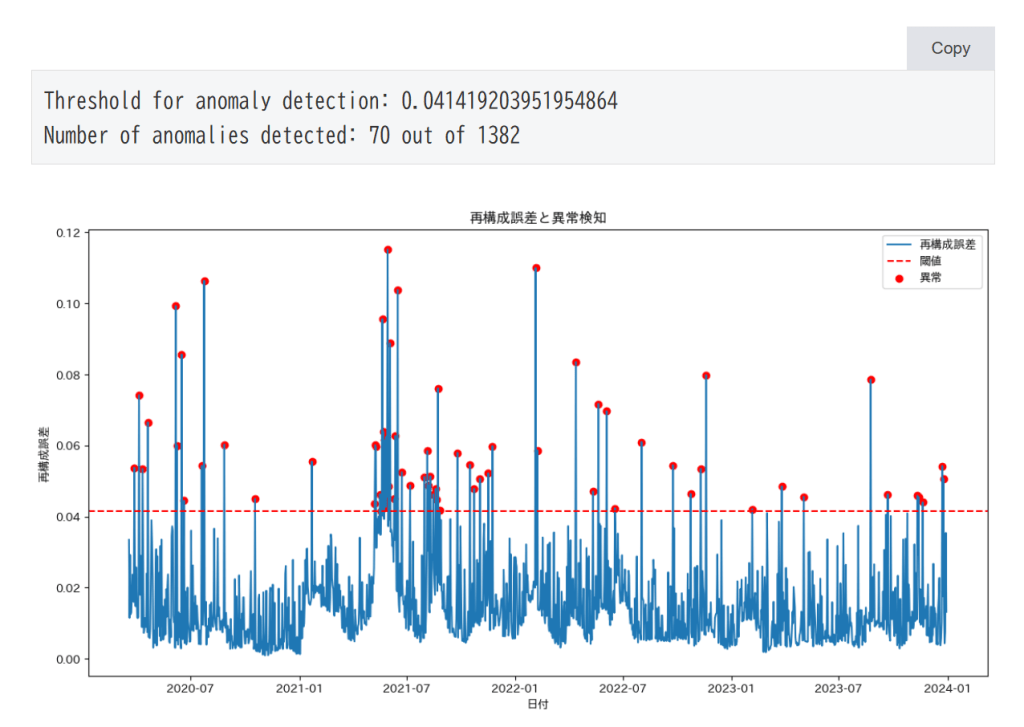Click the 2023-07 x-axis tick label
1024x727 pixels.
pyautogui.click(x=837, y=688)
